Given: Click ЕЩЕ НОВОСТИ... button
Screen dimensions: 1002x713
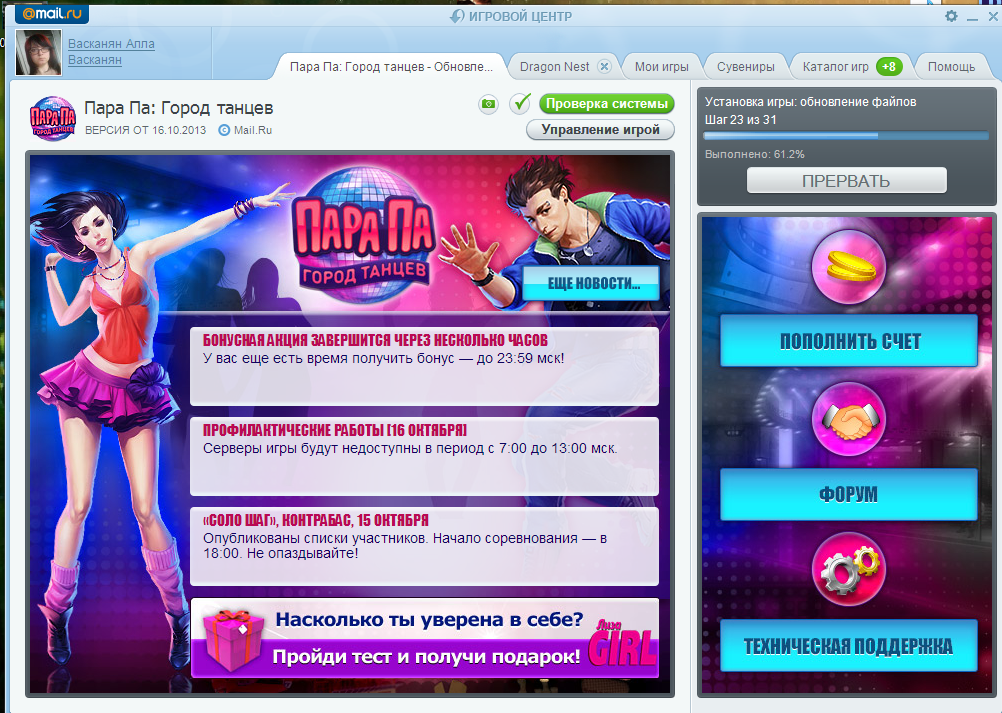Looking at the screenshot, I should click(x=593, y=284).
